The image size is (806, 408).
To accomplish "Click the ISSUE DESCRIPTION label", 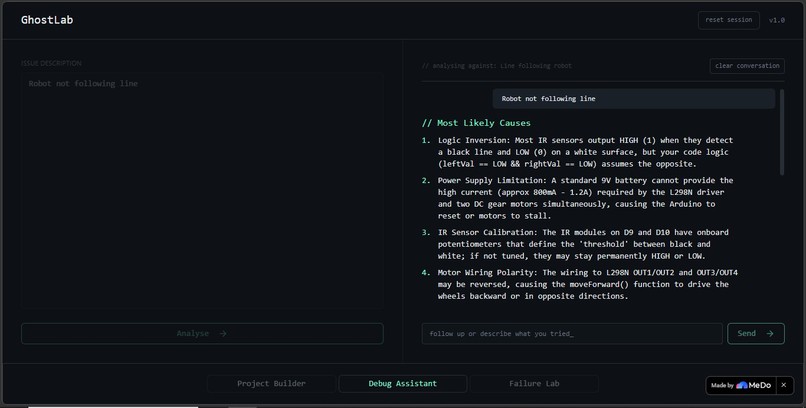I will coord(51,63).
